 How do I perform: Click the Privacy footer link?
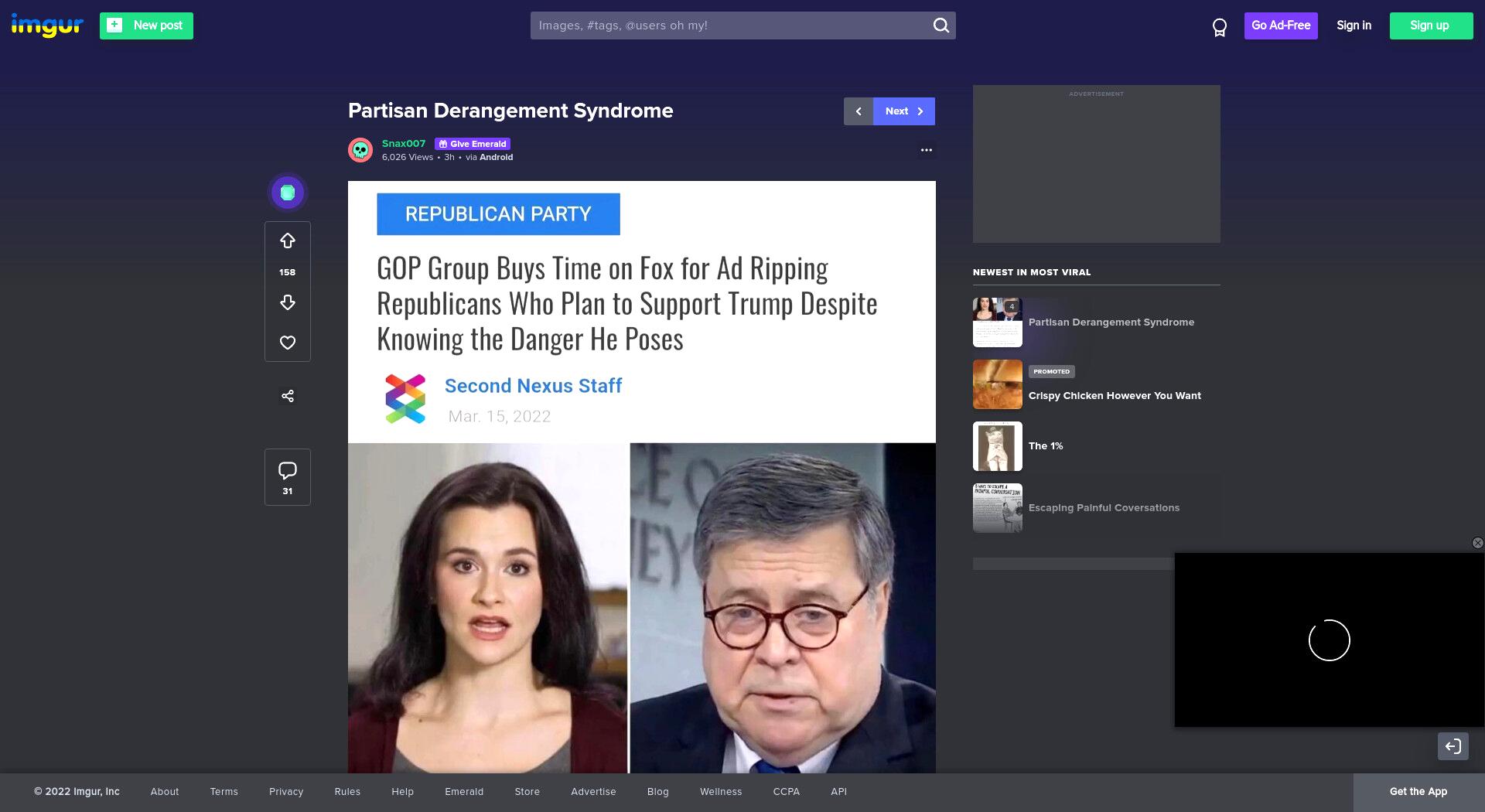286,792
